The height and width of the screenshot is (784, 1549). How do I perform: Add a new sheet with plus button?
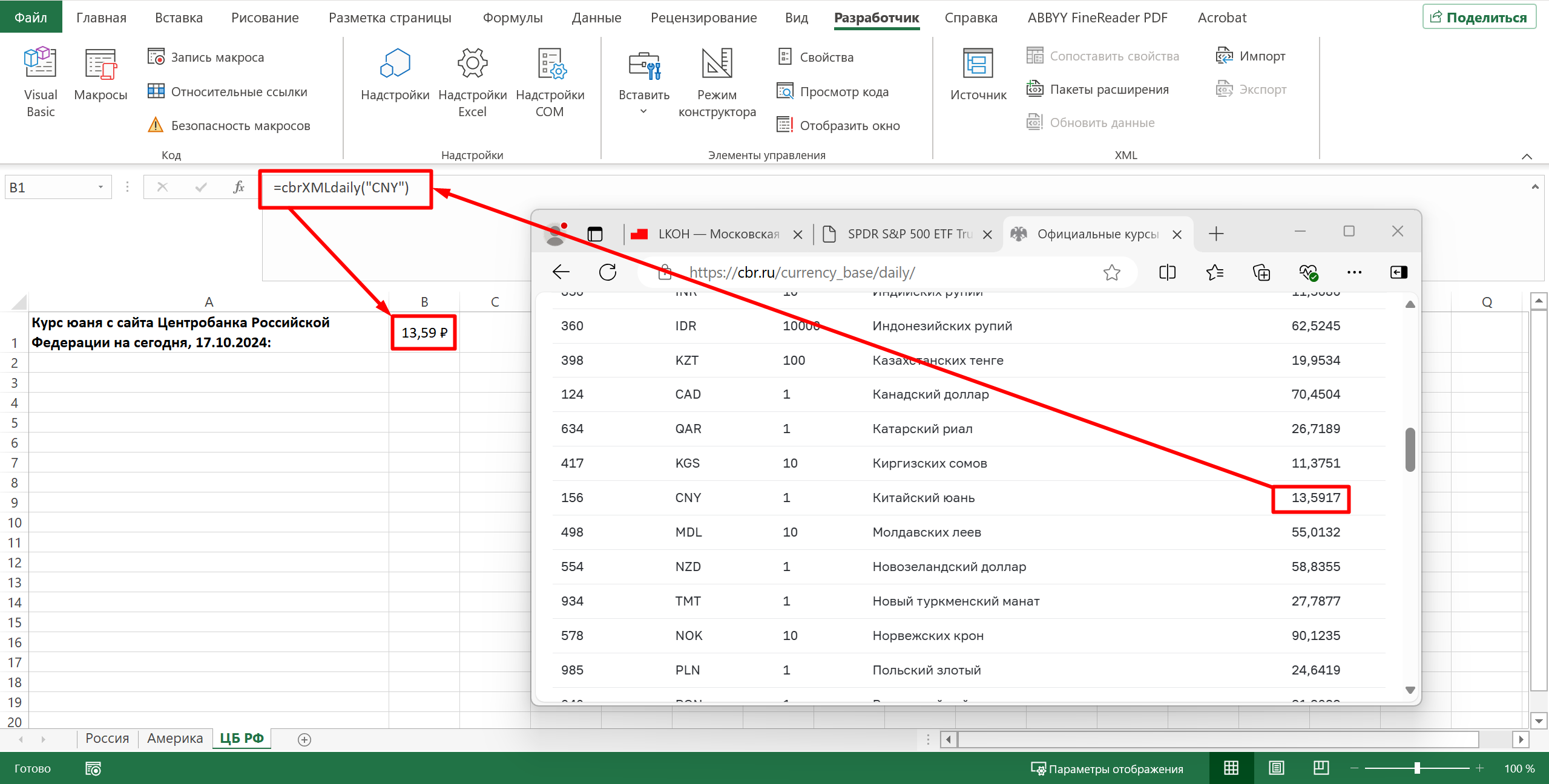pyautogui.click(x=304, y=739)
